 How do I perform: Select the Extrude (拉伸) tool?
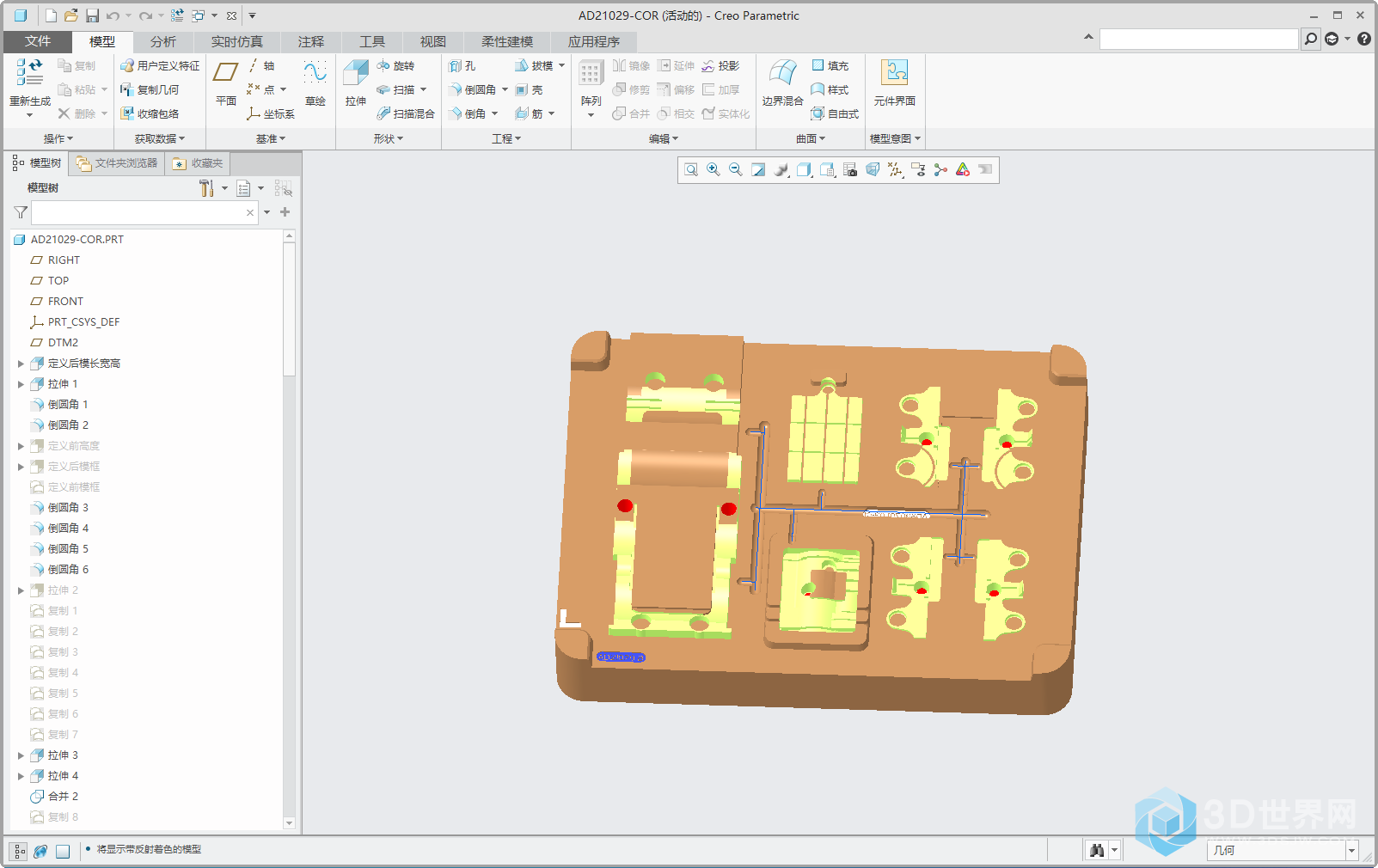pos(356,83)
